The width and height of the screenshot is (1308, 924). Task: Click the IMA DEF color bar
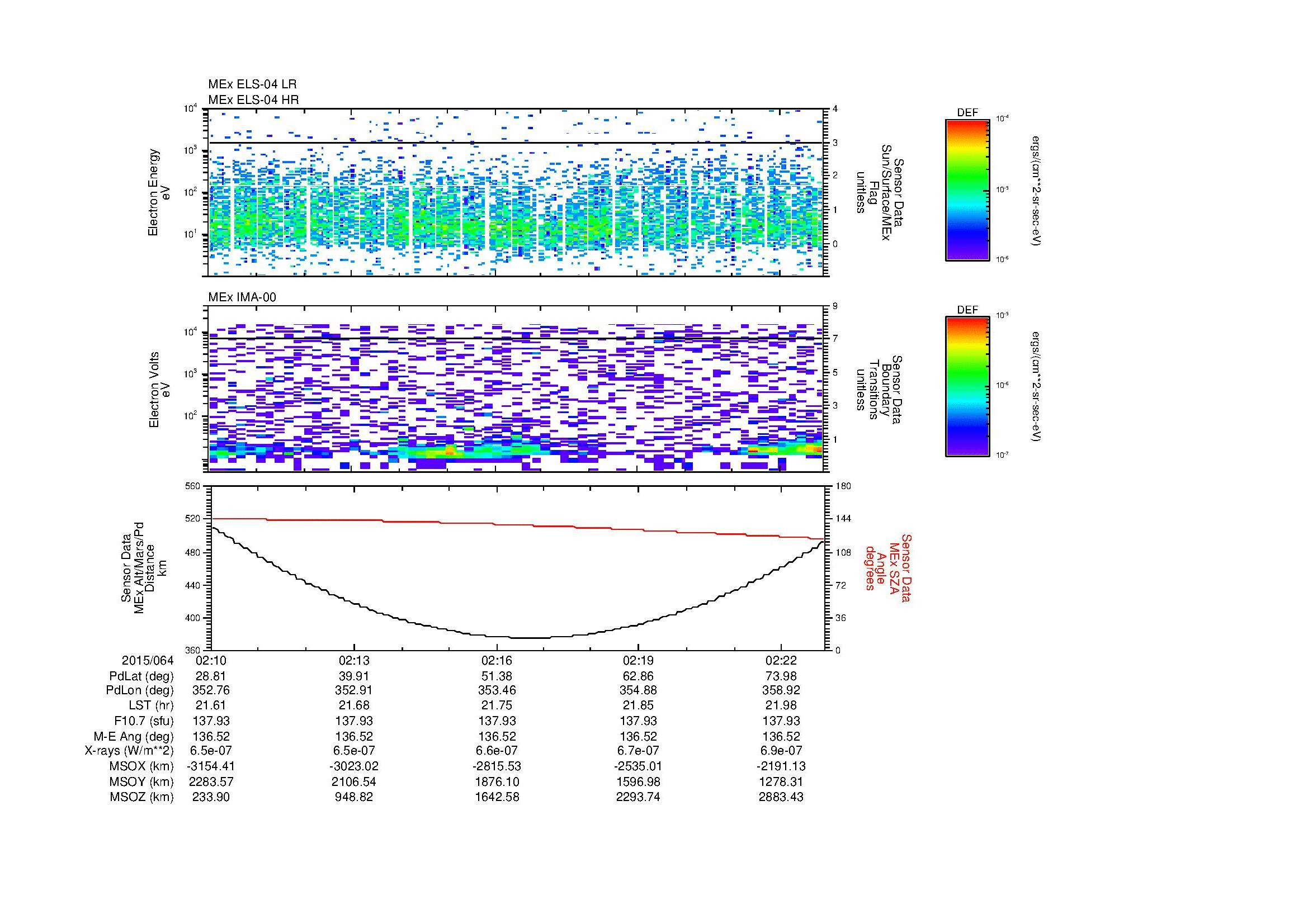tap(967, 387)
